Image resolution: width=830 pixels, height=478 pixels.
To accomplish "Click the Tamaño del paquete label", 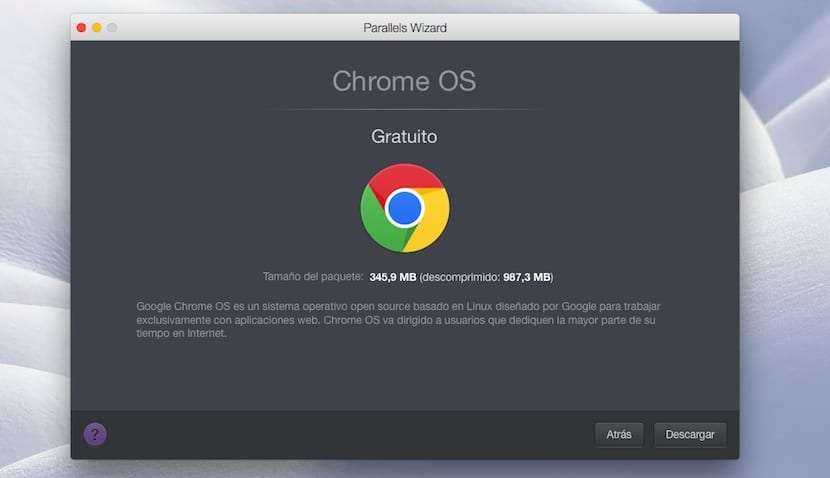I will click(x=312, y=276).
